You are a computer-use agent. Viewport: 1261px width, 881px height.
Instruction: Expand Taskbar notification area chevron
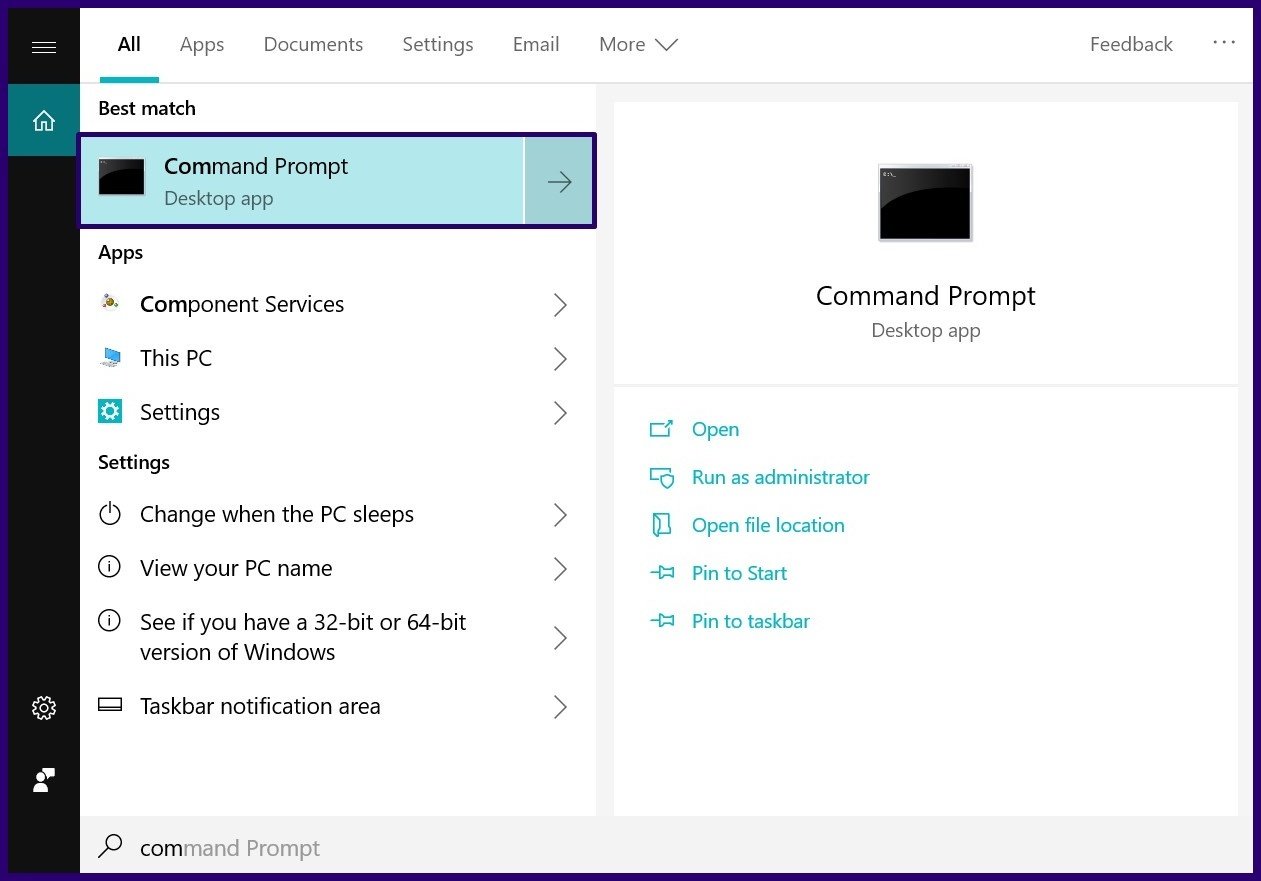(560, 707)
